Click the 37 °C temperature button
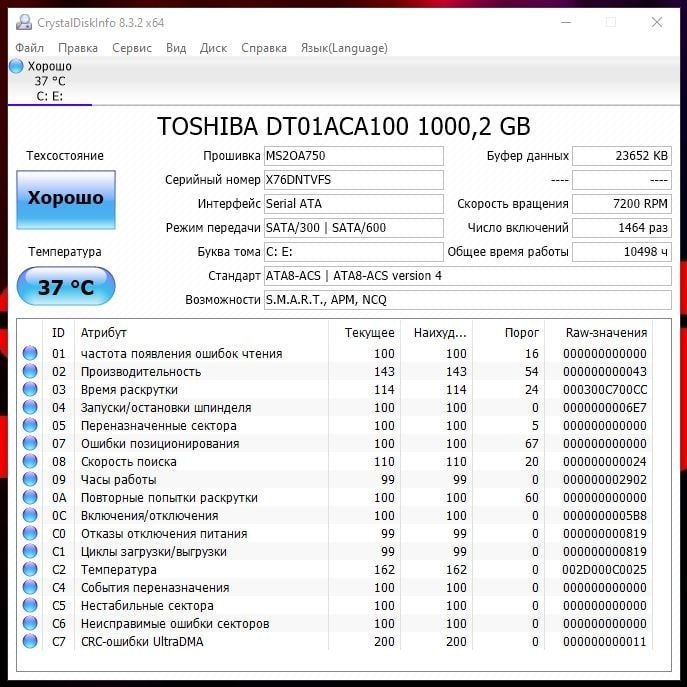This screenshot has width=687, height=687. click(x=66, y=286)
